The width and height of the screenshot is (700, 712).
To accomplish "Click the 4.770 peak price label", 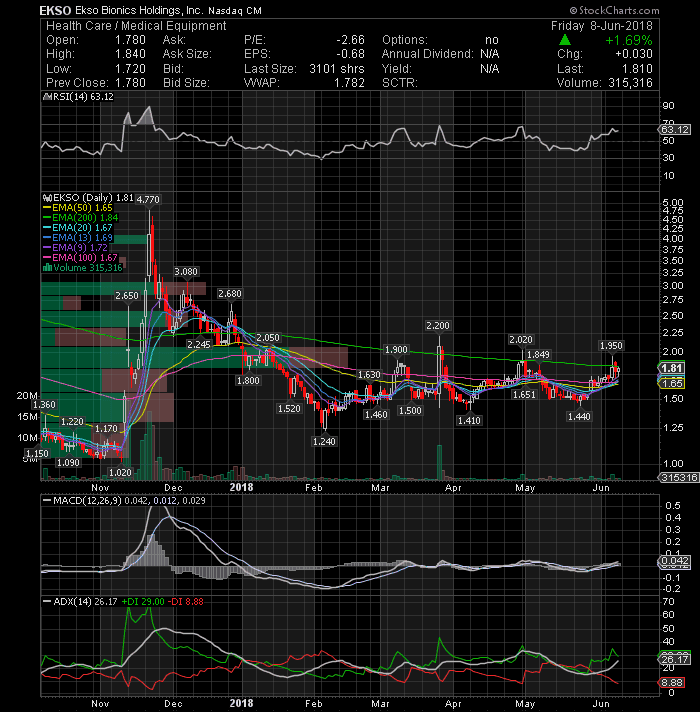I will tap(148, 199).
